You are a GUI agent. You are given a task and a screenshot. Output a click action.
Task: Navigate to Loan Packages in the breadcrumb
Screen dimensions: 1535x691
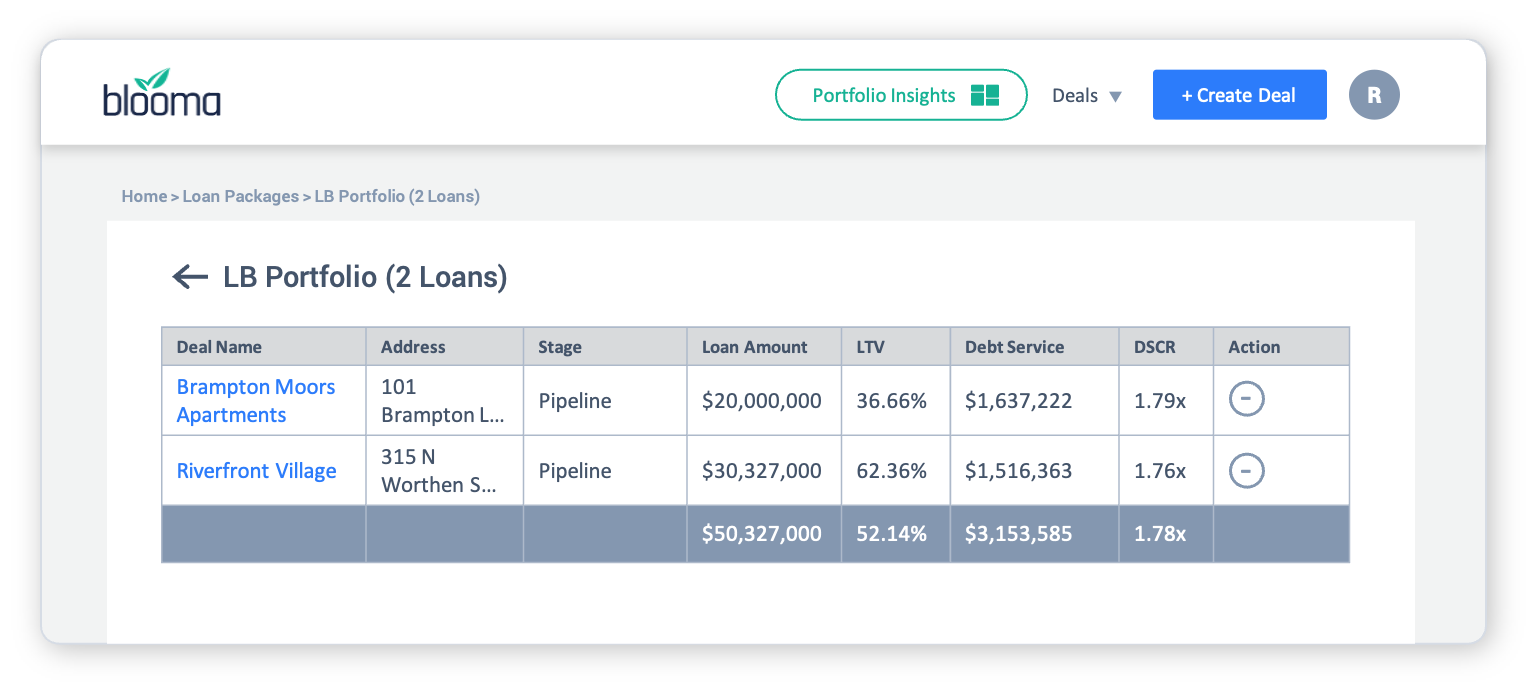coord(241,196)
